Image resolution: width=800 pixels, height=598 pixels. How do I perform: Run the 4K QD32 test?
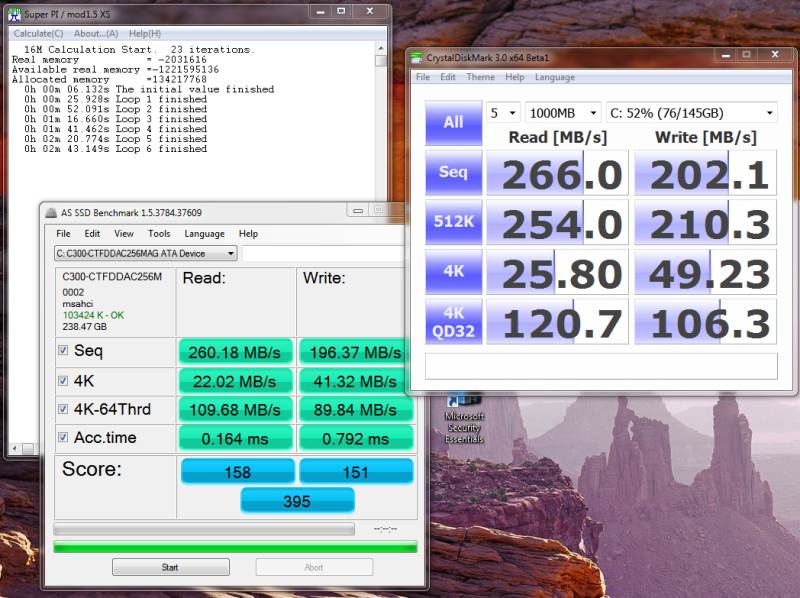[454, 321]
